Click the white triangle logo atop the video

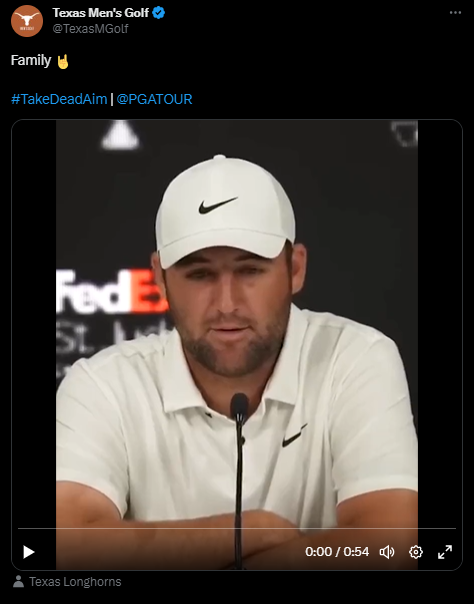coord(120,135)
